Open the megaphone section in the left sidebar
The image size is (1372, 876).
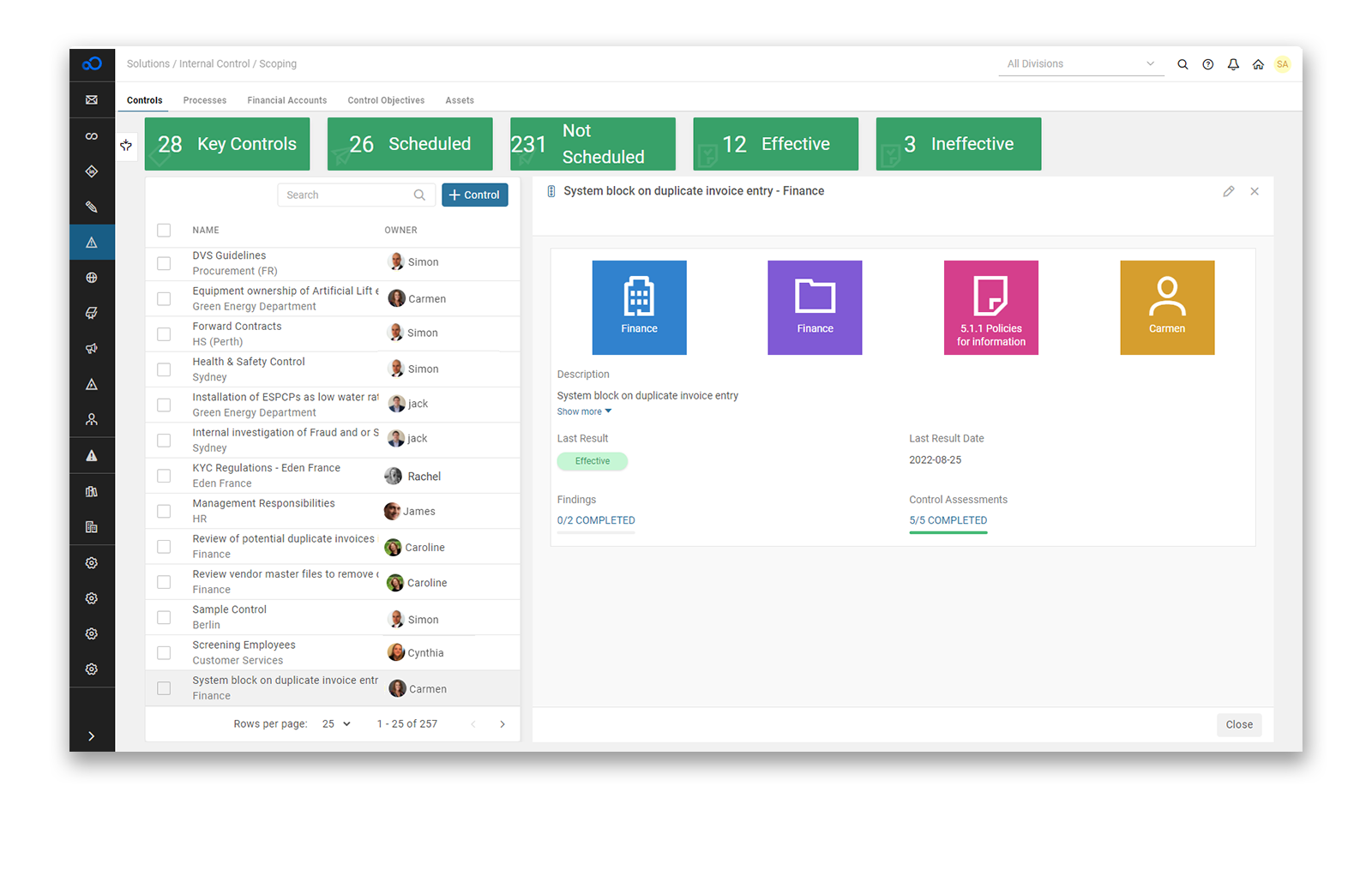pyautogui.click(x=92, y=349)
